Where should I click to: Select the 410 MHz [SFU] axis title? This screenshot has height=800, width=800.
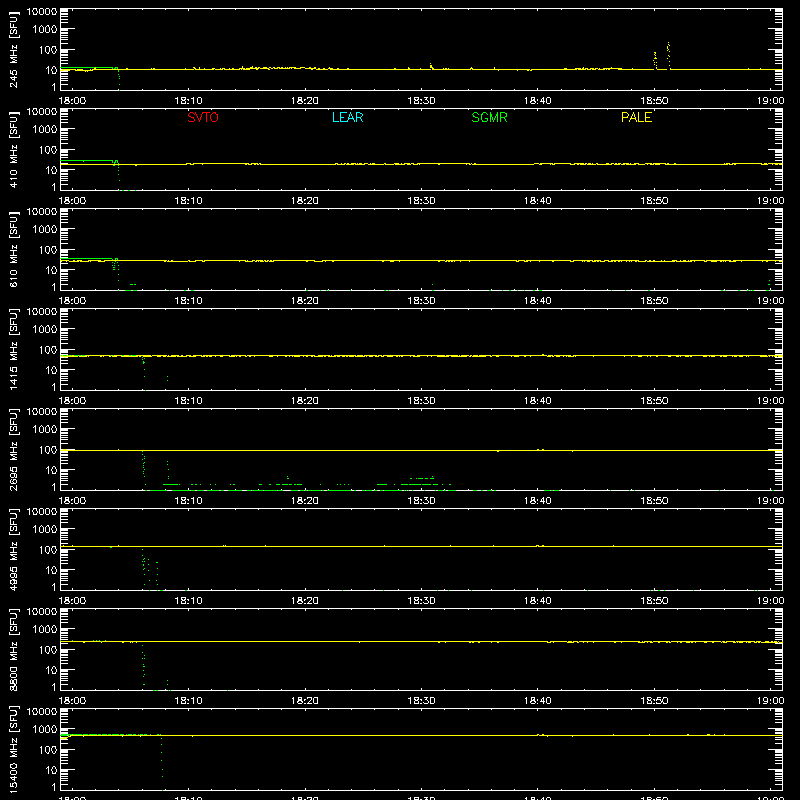[x=13, y=150]
